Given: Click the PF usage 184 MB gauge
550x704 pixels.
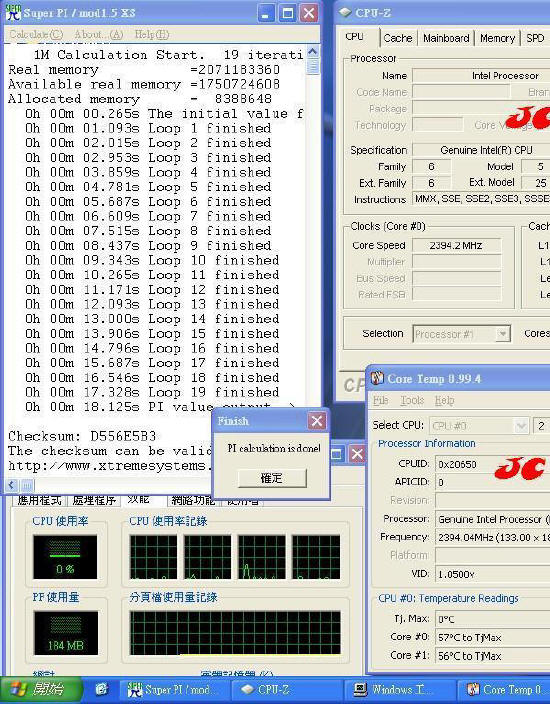Looking at the screenshot, I should pyautogui.click(x=66, y=633).
